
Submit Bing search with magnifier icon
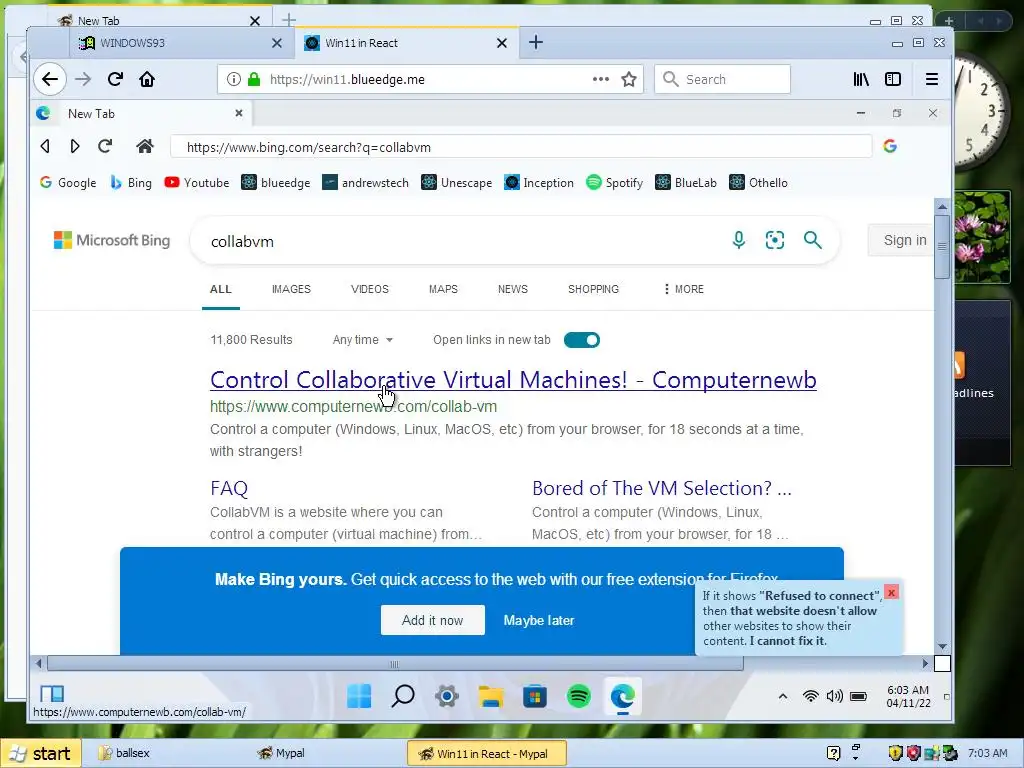coord(812,240)
